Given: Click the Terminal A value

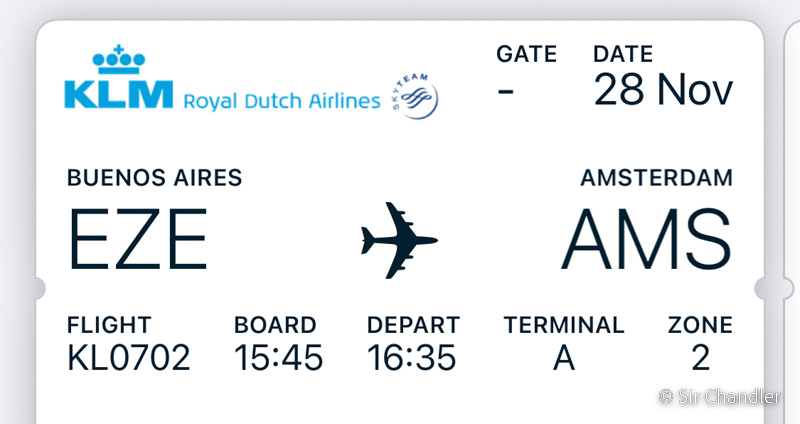Looking at the screenshot, I should tap(564, 358).
